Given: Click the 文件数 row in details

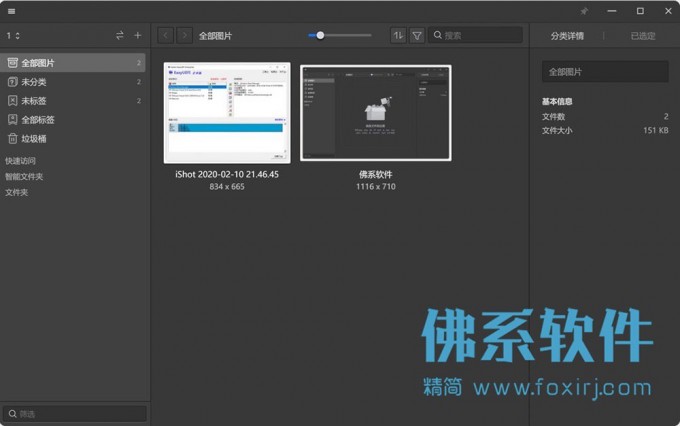Looking at the screenshot, I should [605, 116].
